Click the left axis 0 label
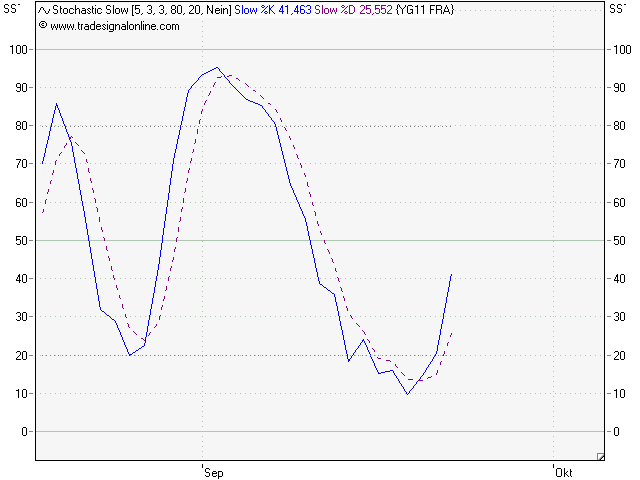Viewport: 640px width, 480px height. tap(24, 431)
